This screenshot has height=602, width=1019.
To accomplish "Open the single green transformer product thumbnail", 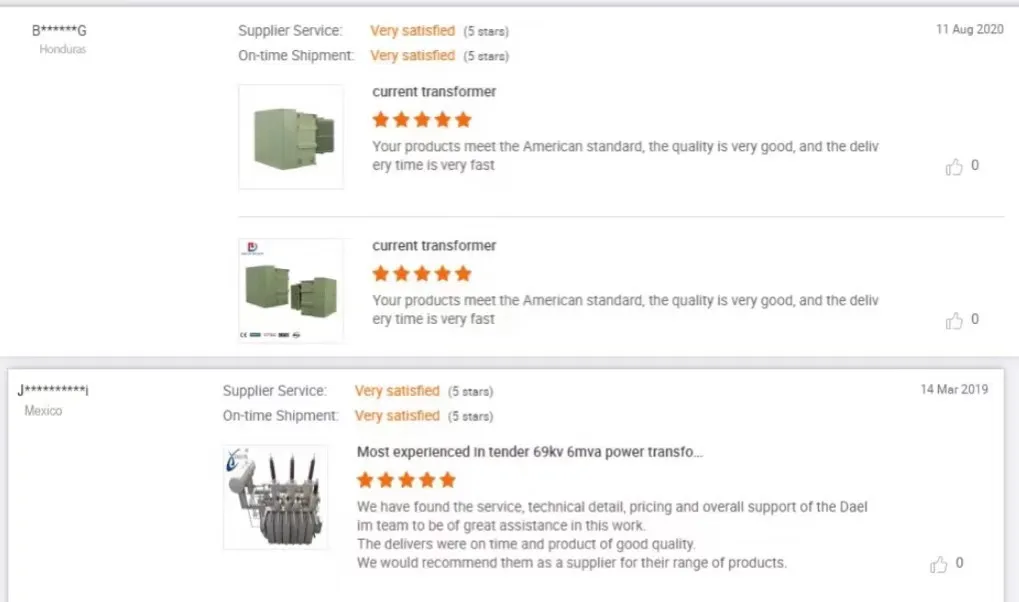I will pyautogui.click(x=290, y=137).
